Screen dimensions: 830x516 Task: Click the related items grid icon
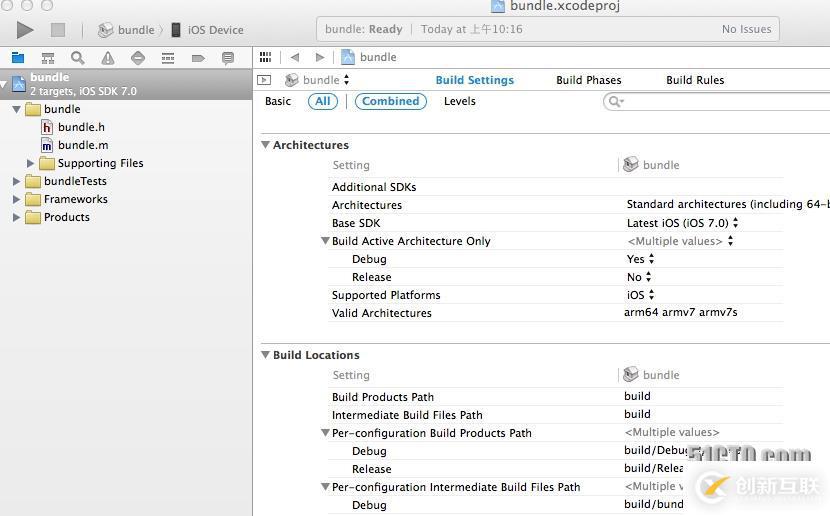(x=265, y=57)
